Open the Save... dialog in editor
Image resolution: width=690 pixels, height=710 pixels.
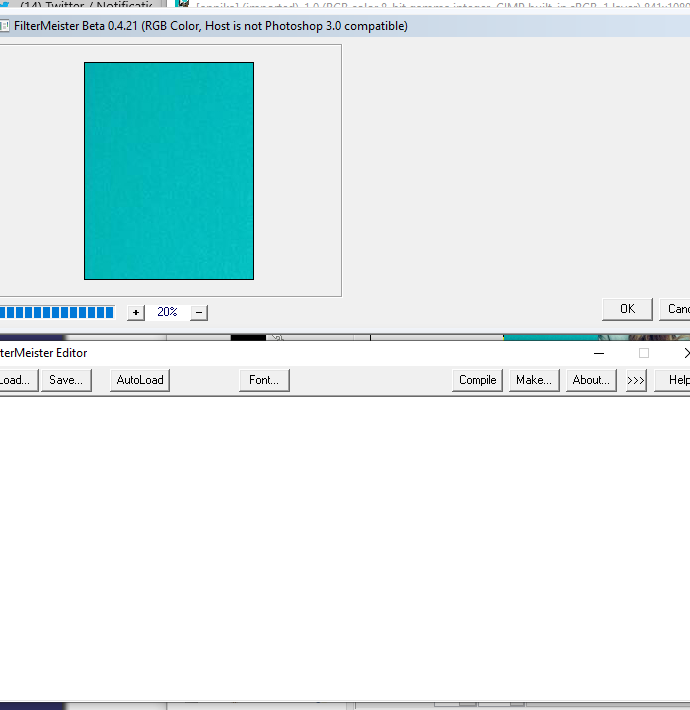point(66,380)
